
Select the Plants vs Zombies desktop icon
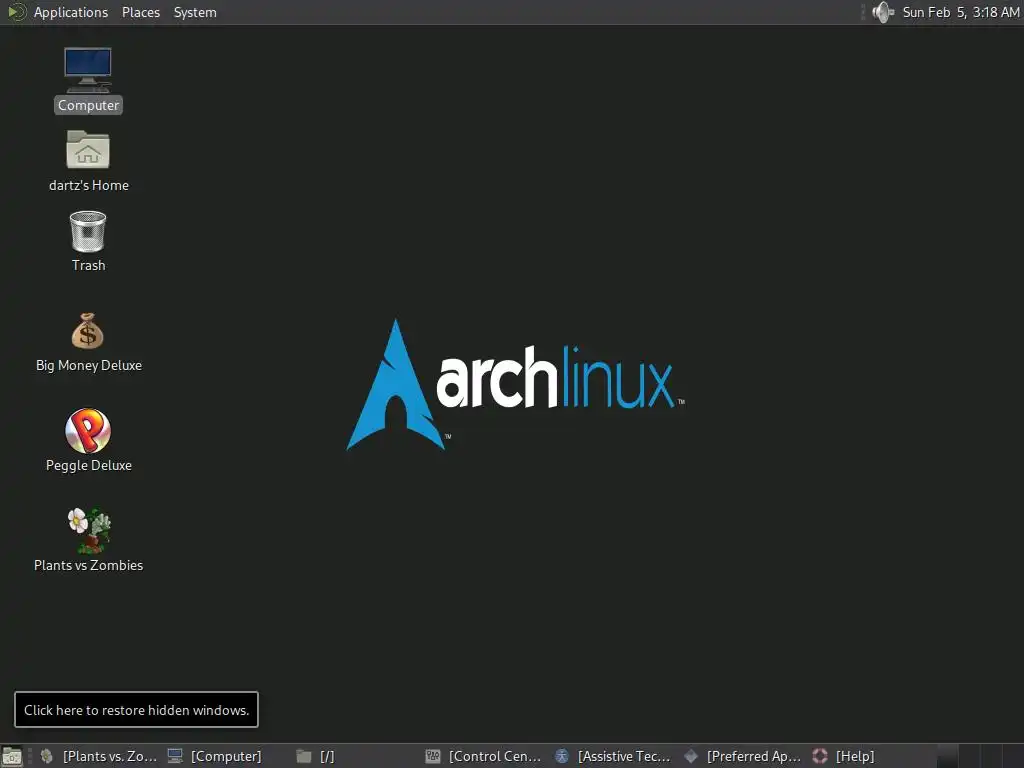[89, 530]
